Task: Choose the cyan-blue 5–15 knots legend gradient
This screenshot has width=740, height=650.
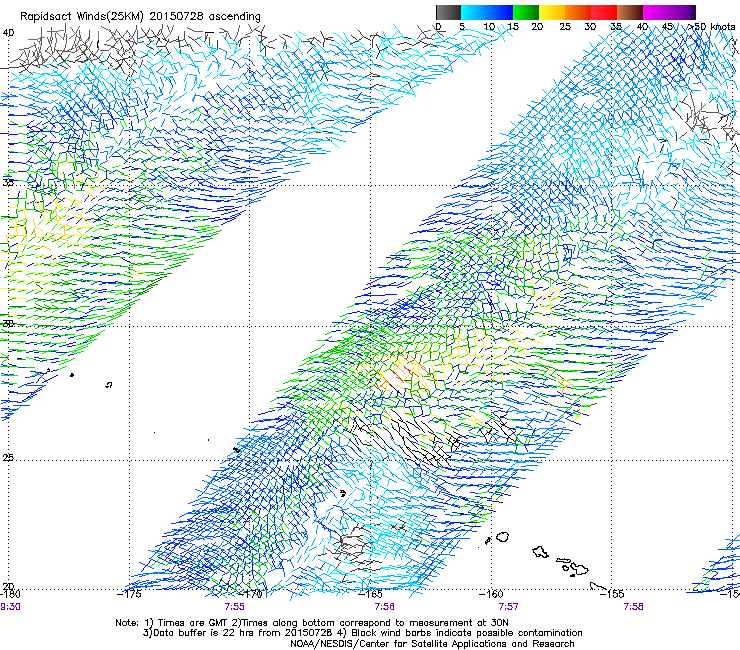Action: point(487,12)
